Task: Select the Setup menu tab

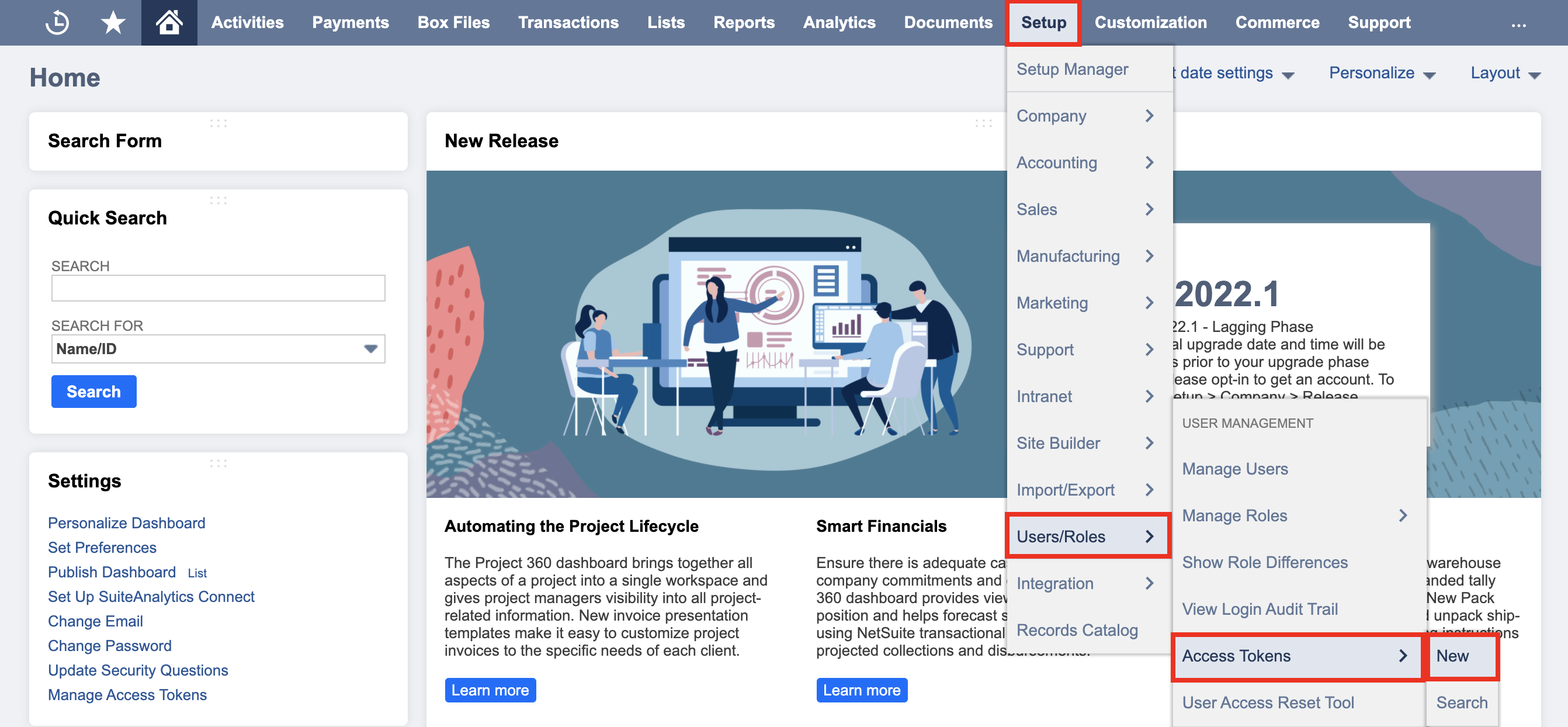Action: point(1043,22)
